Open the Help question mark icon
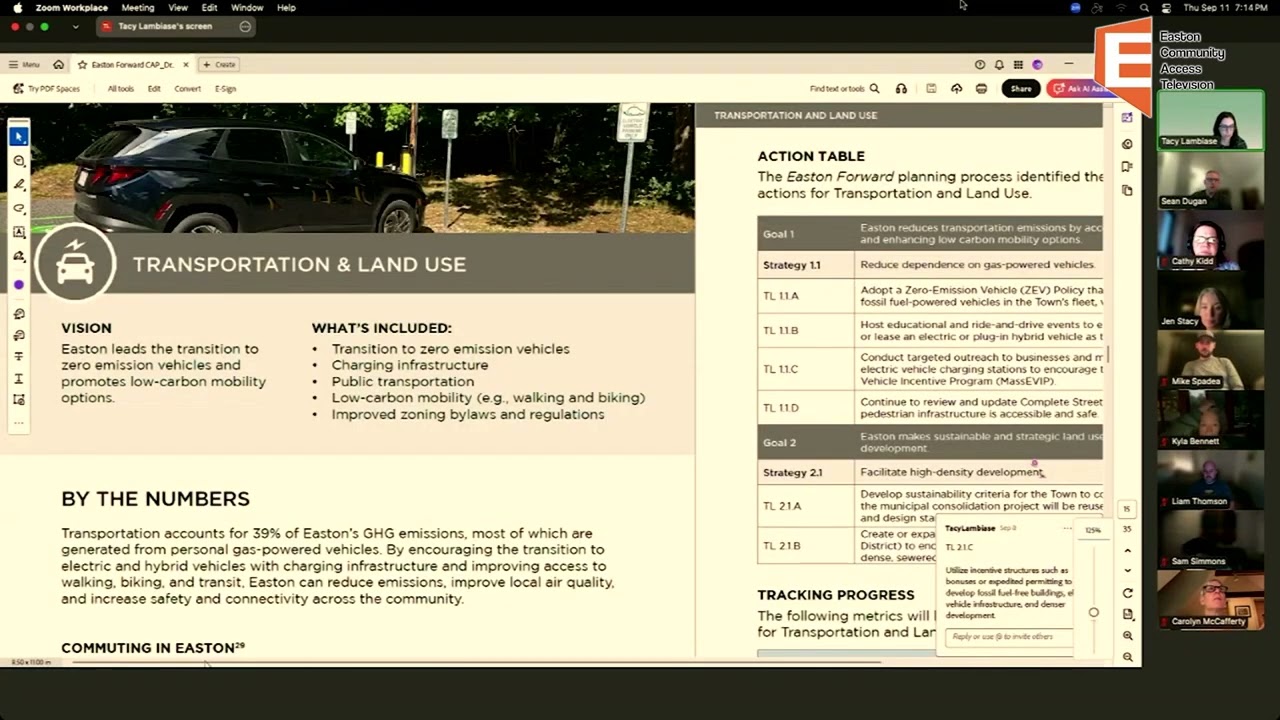 click(980, 64)
